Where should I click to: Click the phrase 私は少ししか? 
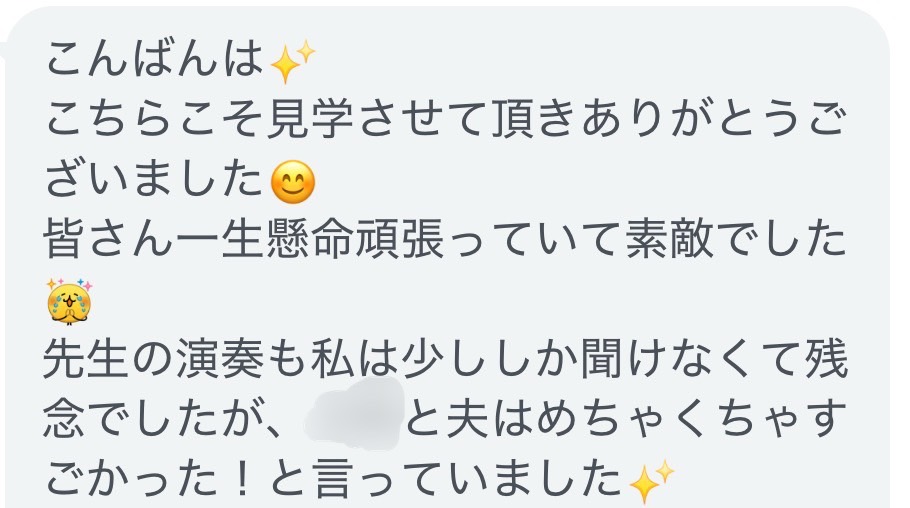click(444, 359)
